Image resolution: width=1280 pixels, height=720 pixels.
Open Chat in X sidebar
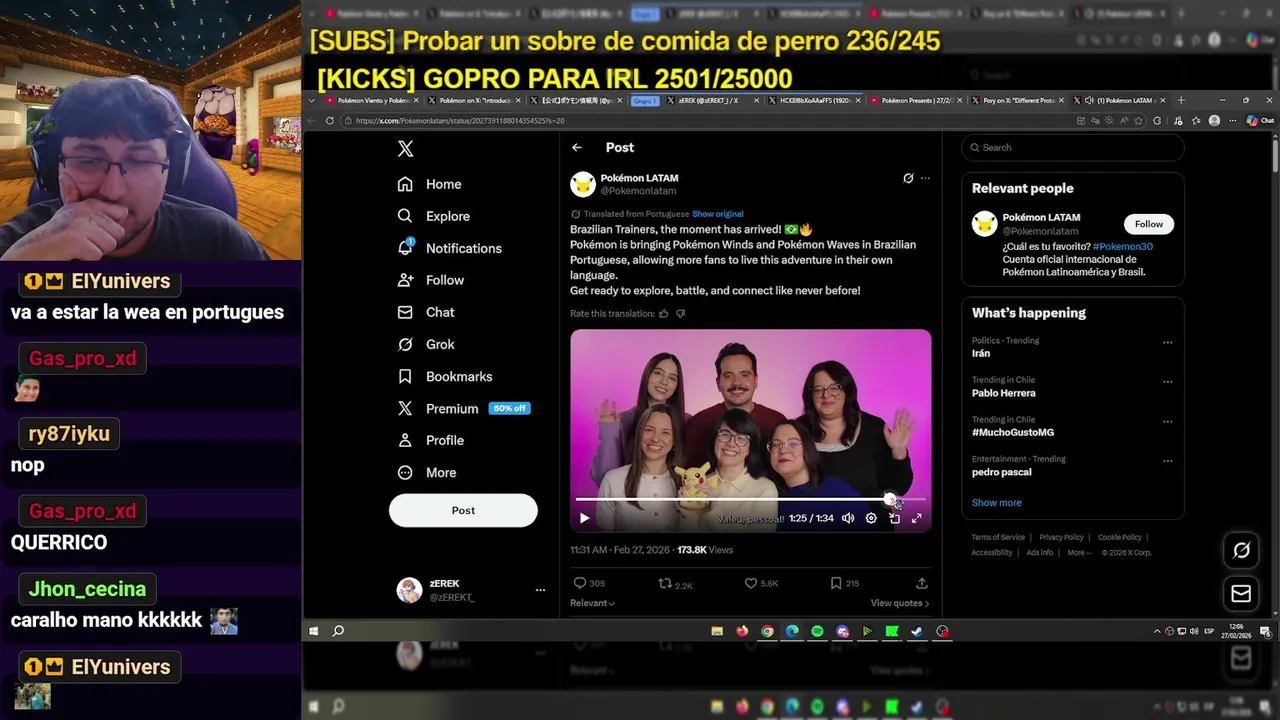[425, 312]
